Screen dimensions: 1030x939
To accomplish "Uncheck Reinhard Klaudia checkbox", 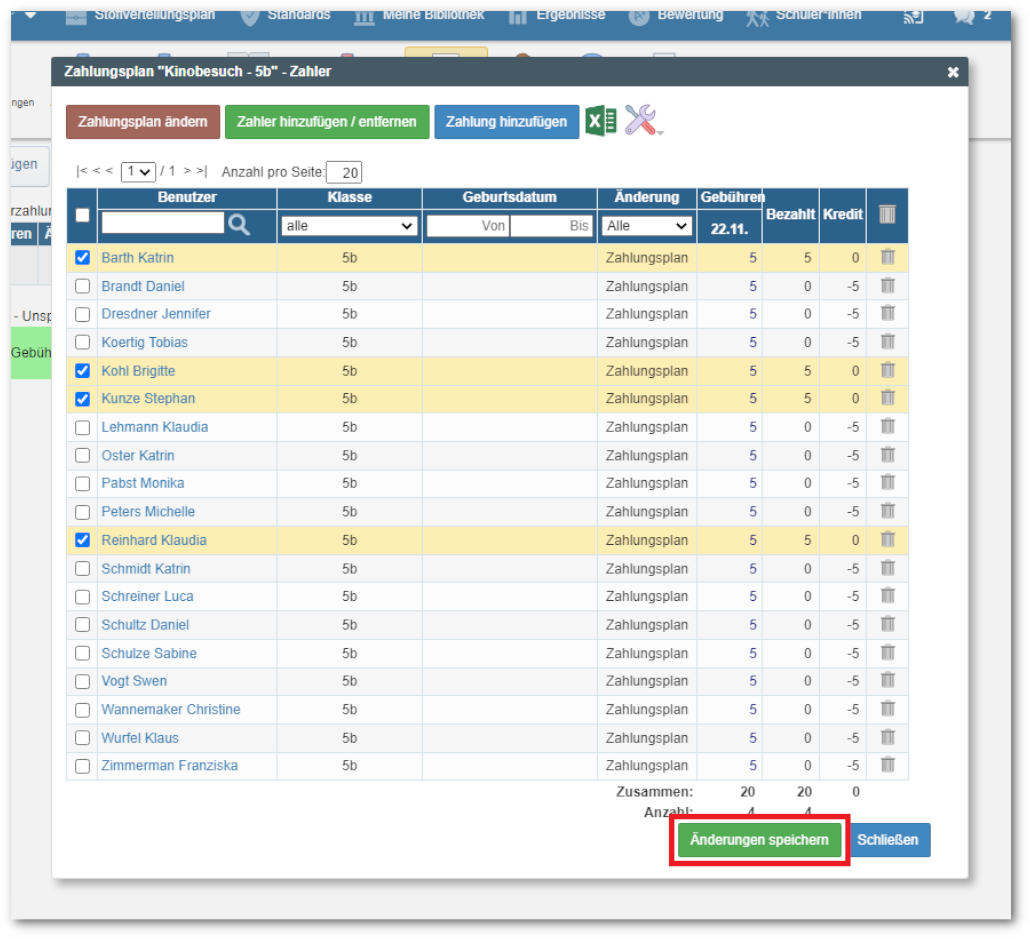I will [x=82, y=540].
